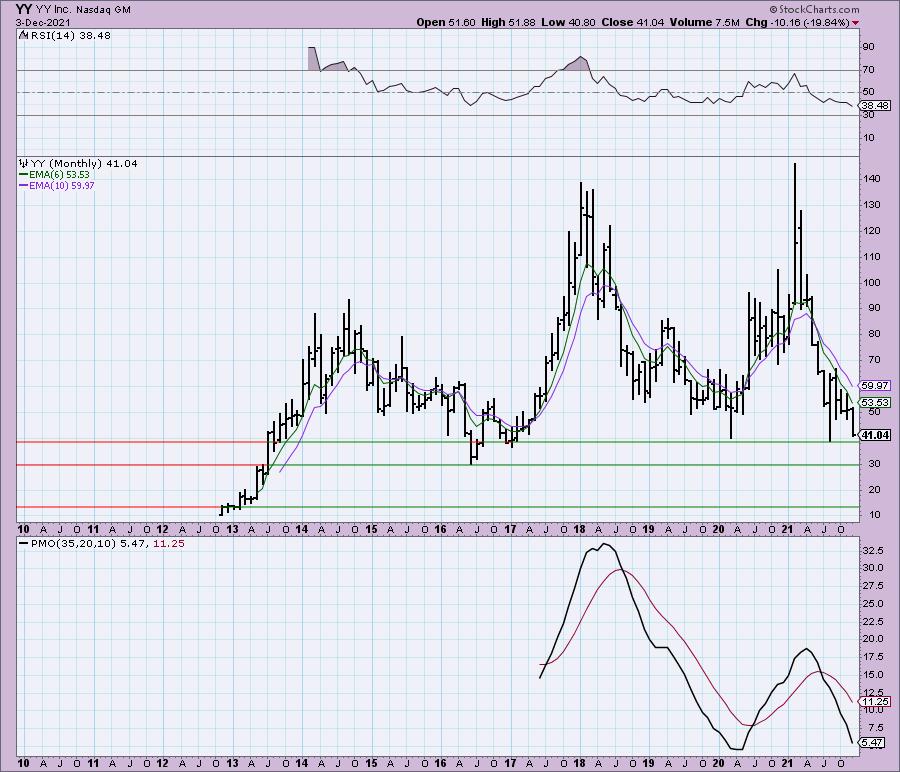Click the 70 label on the RSI axis
Viewport: 900px width, 772px height.
(869, 69)
